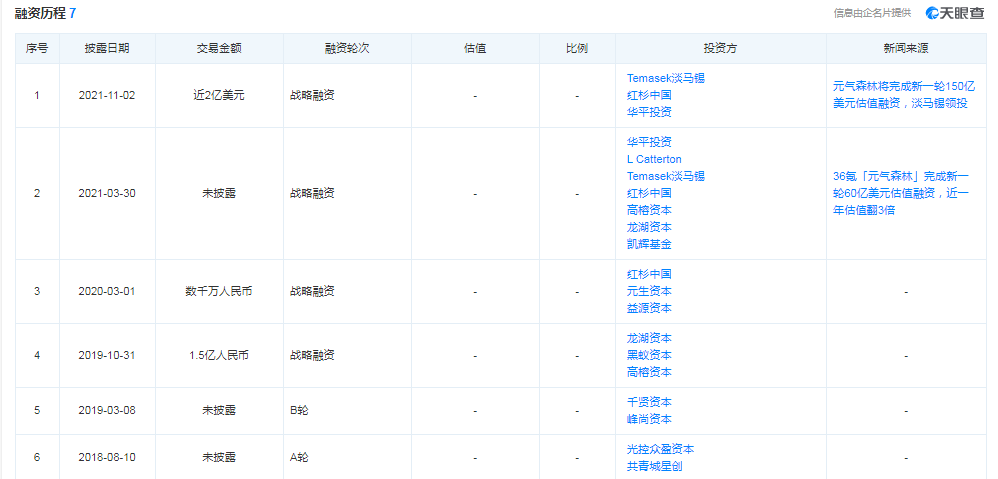Open 红杉中国 investor in the 2021-03-30 row
998x479 pixels.
click(x=649, y=193)
